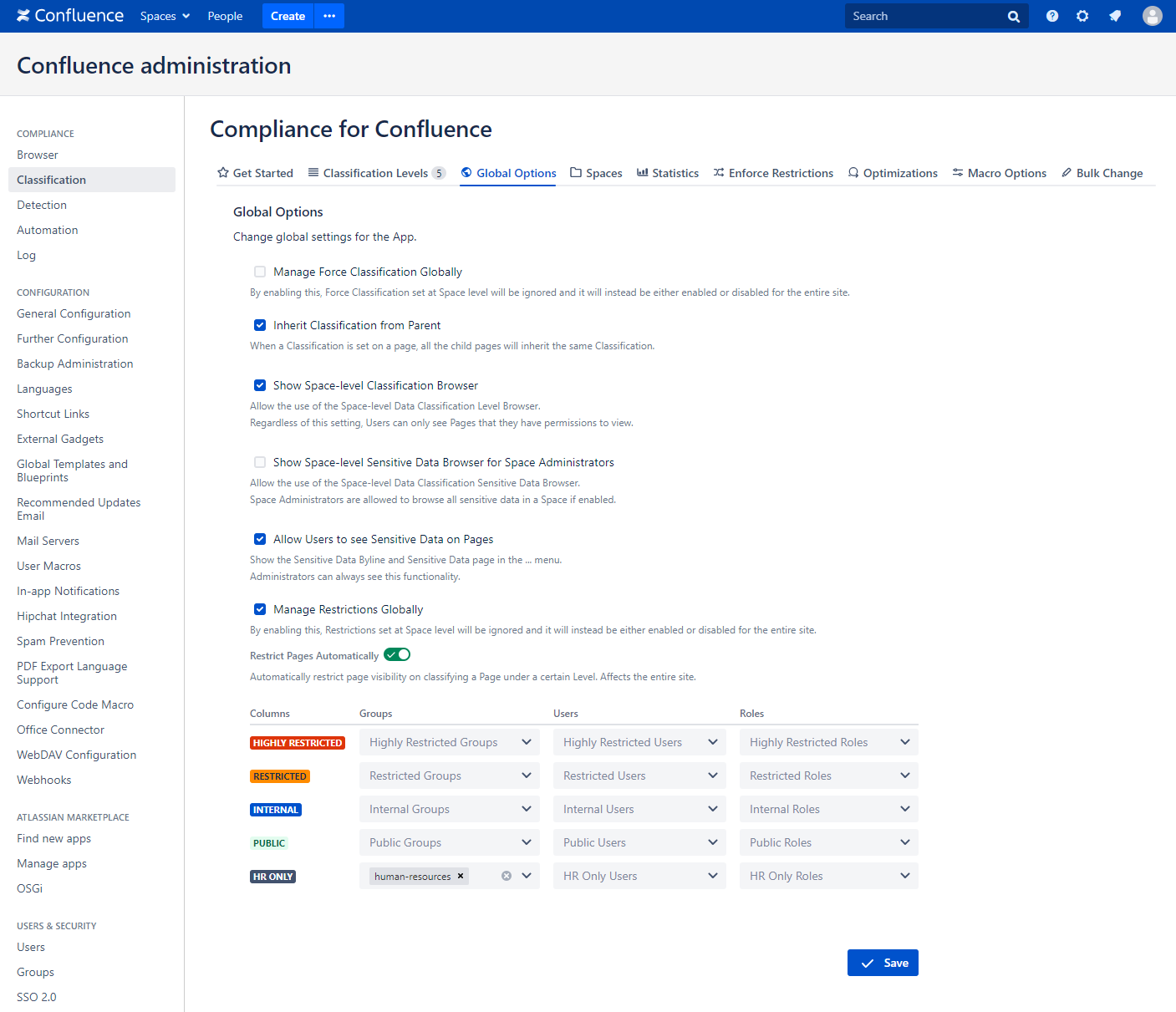The image size is (1176, 1012).
Task: Switch to the Statistics tab
Action: (668, 173)
